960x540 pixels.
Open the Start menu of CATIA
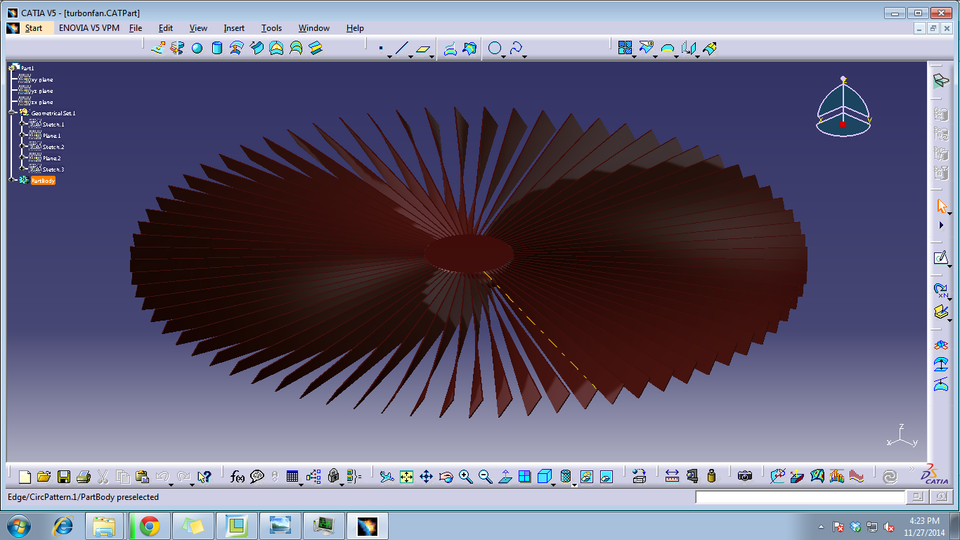pos(34,28)
